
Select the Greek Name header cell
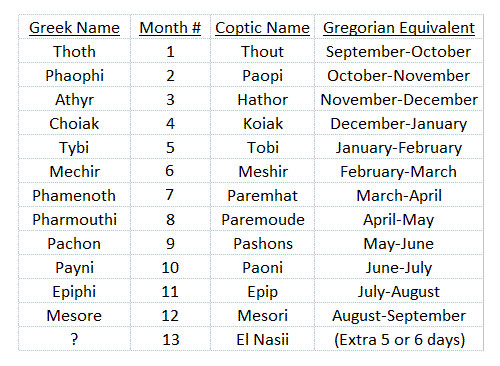point(74,27)
